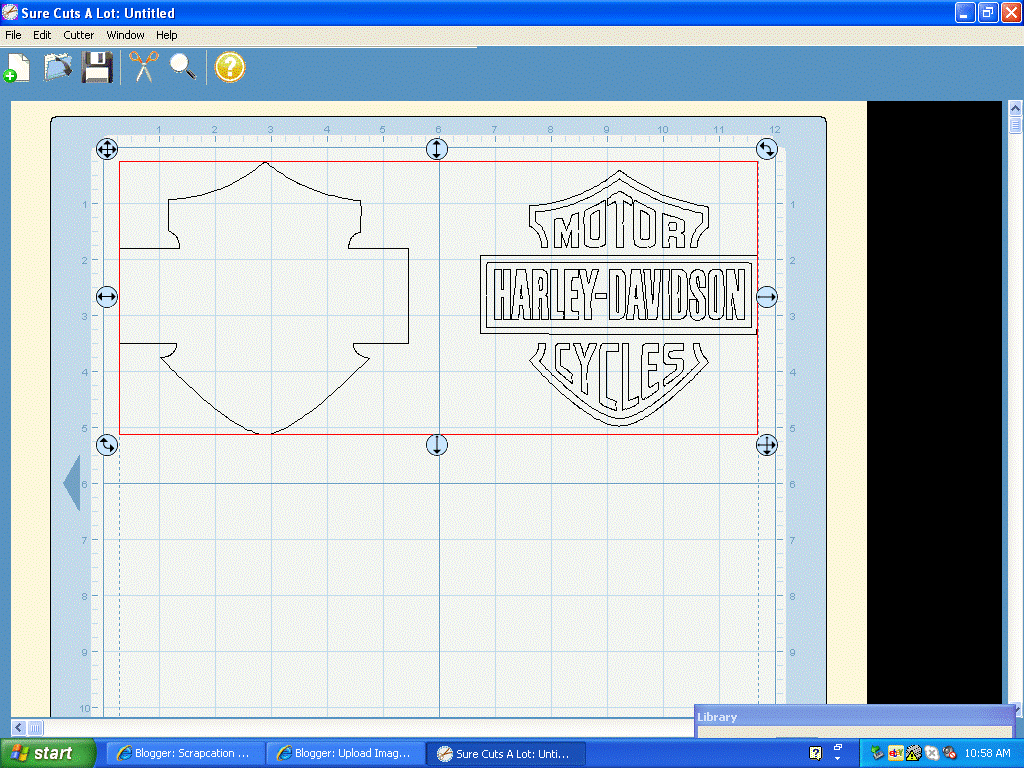Open the File menu

[x=13, y=35]
